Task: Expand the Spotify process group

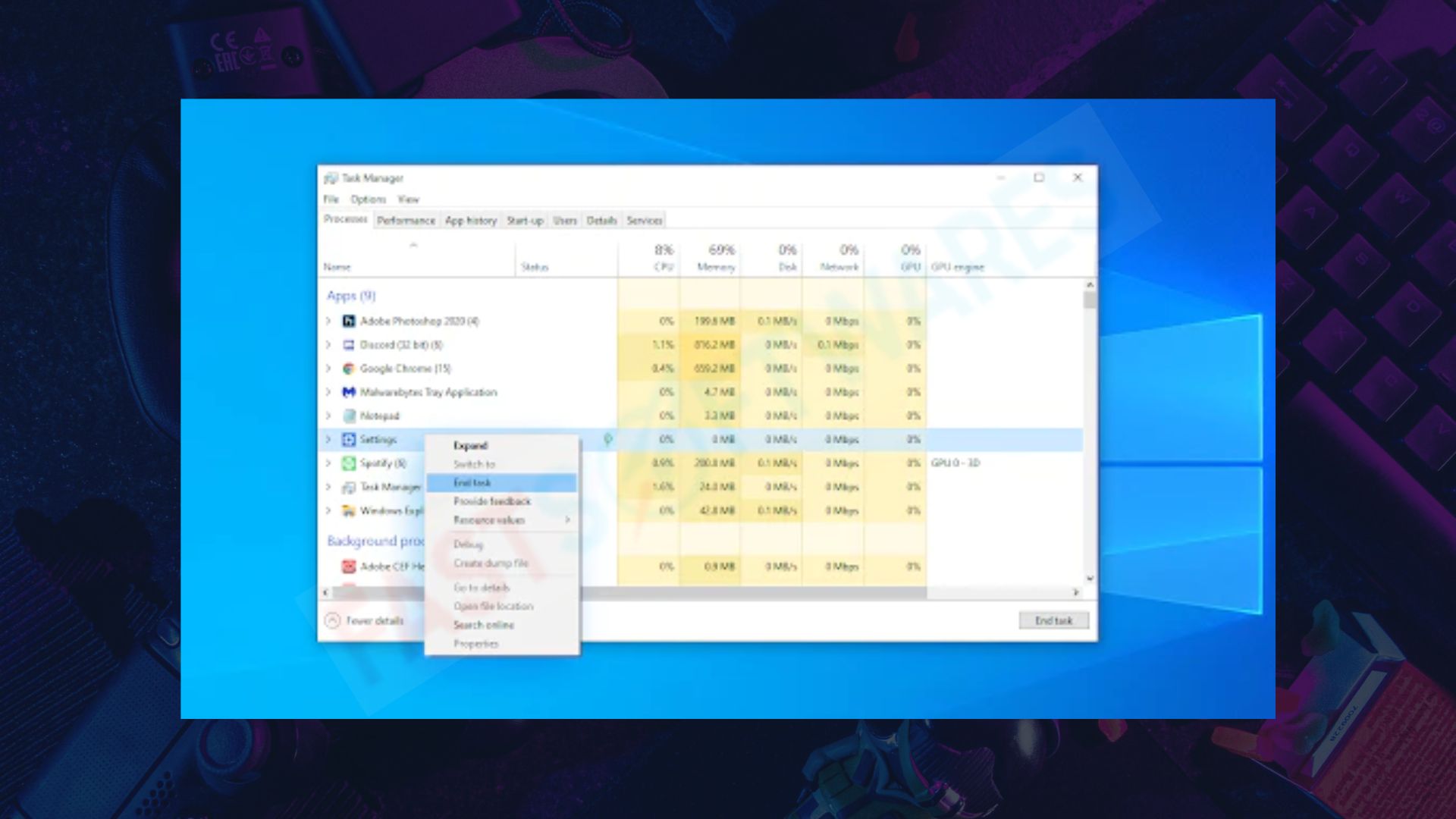Action: tap(328, 463)
